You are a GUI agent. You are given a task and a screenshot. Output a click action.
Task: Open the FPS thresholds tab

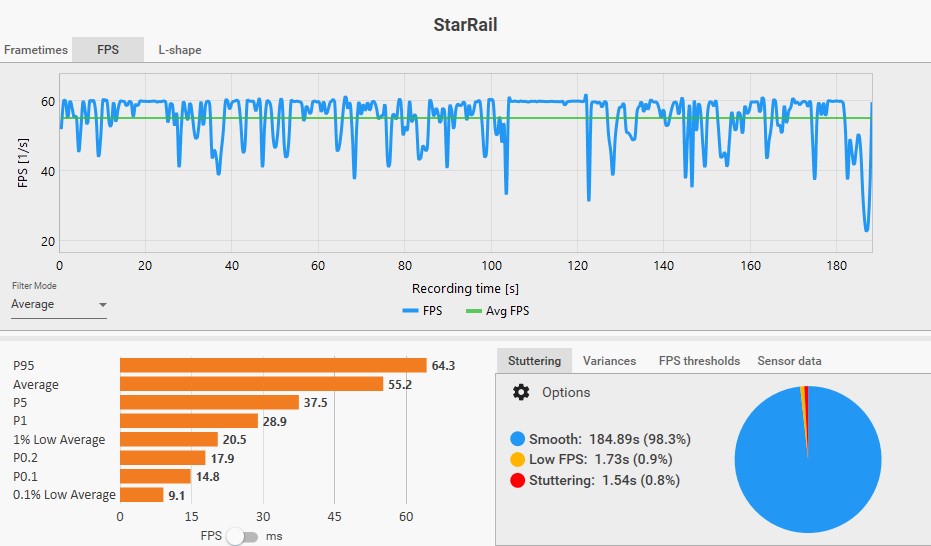(x=699, y=361)
